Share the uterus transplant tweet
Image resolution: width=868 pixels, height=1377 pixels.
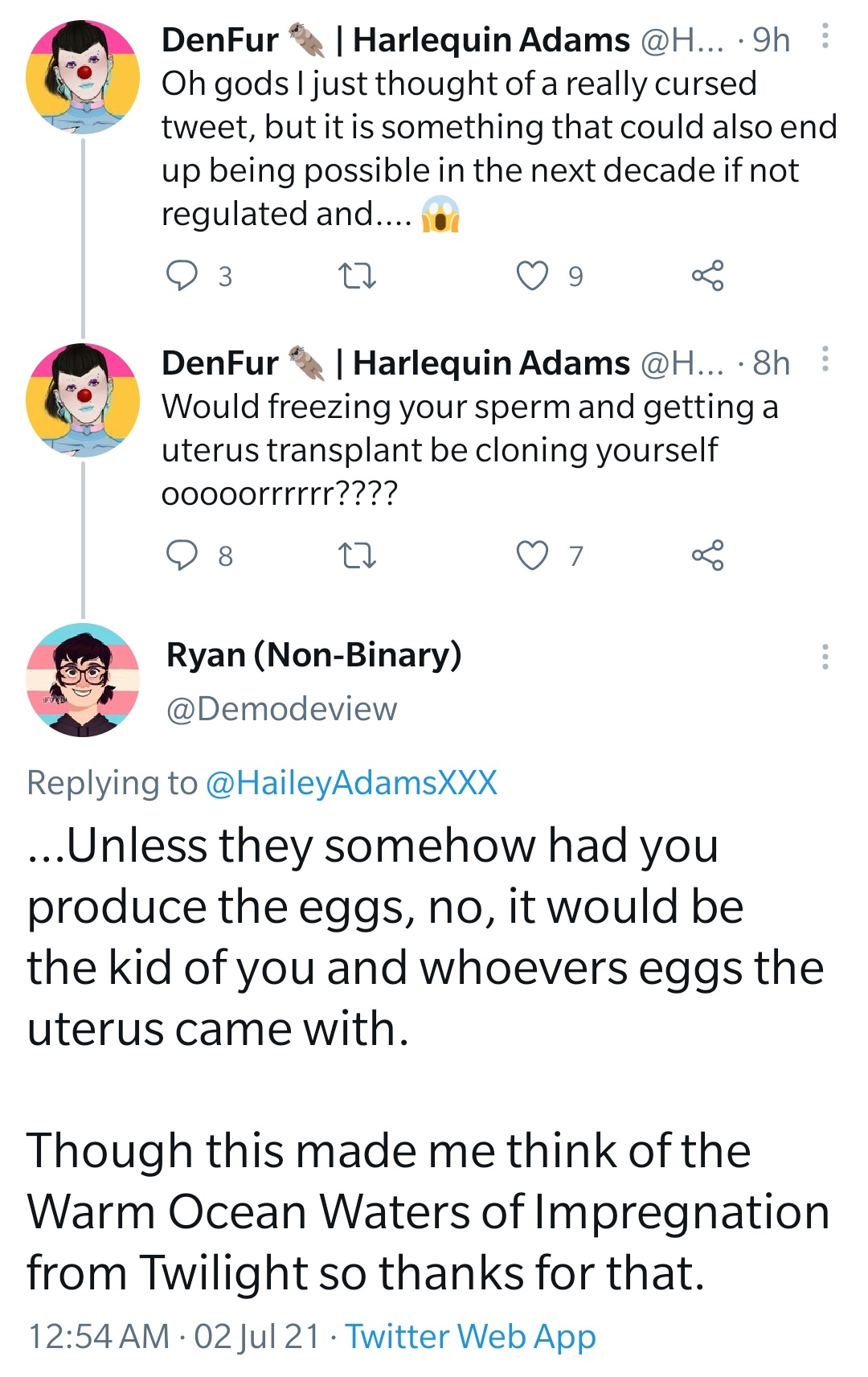click(707, 555)
